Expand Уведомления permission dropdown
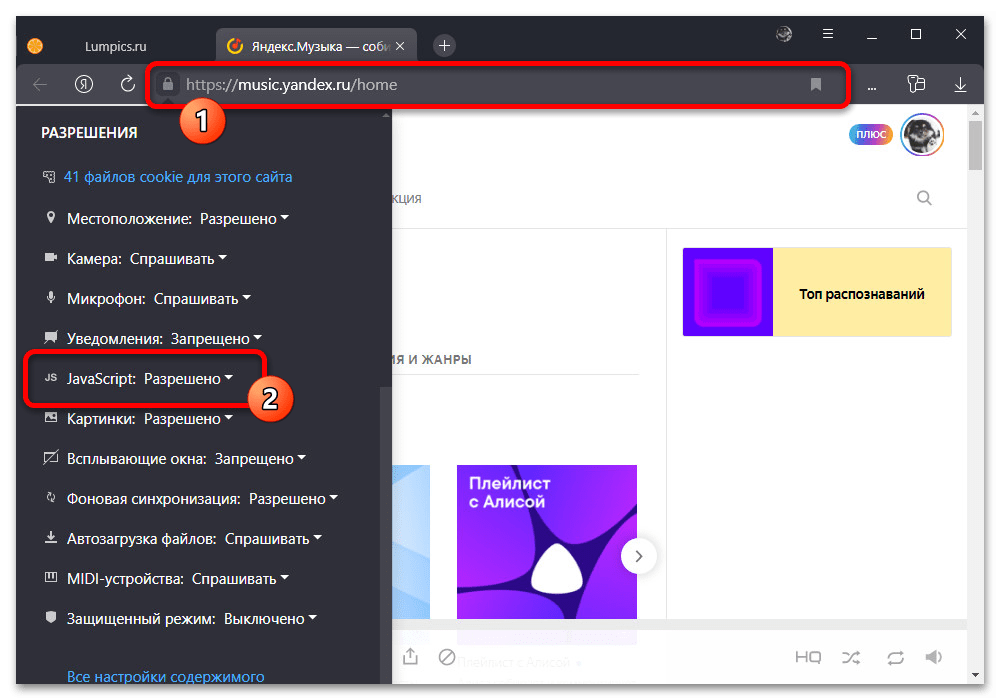Viewport: 1000px width, 700px height. click(x=216, y=339)
